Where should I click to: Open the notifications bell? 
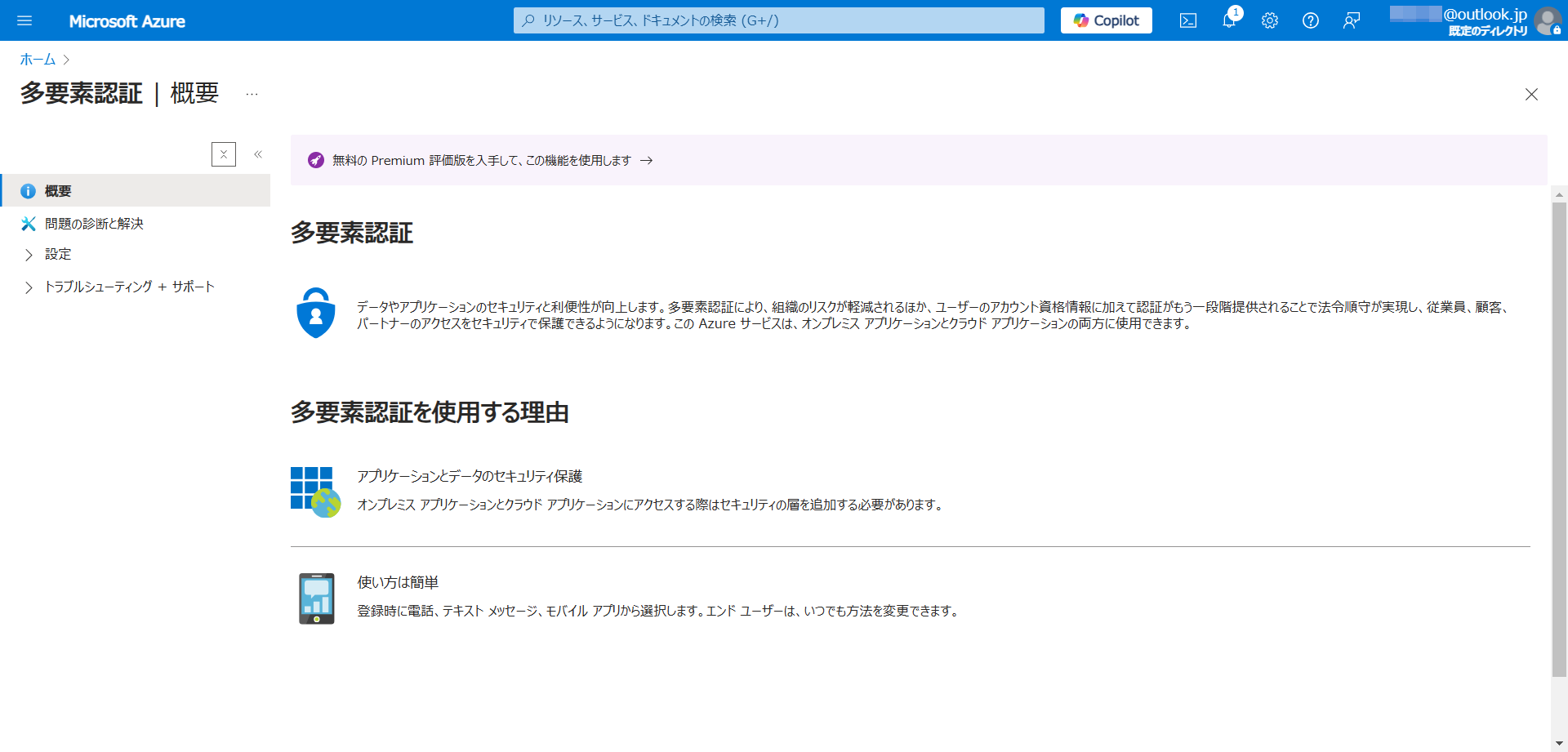(x=1228, y=20)
